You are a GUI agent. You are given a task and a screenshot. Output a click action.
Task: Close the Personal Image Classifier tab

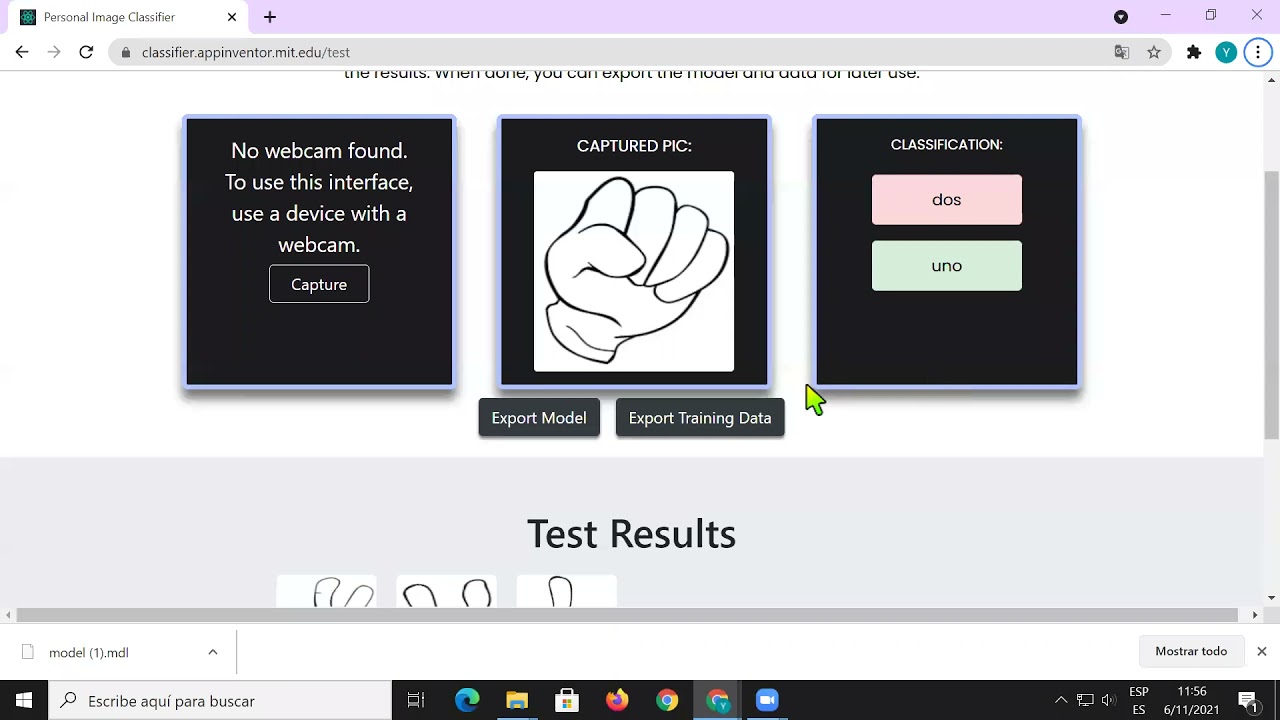point(232,17)
